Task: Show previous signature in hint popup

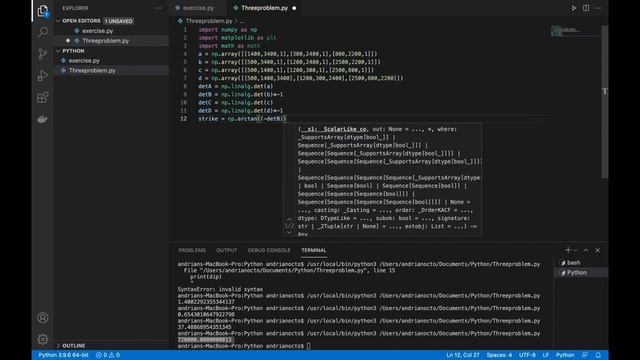Action: tap(289, 220)
